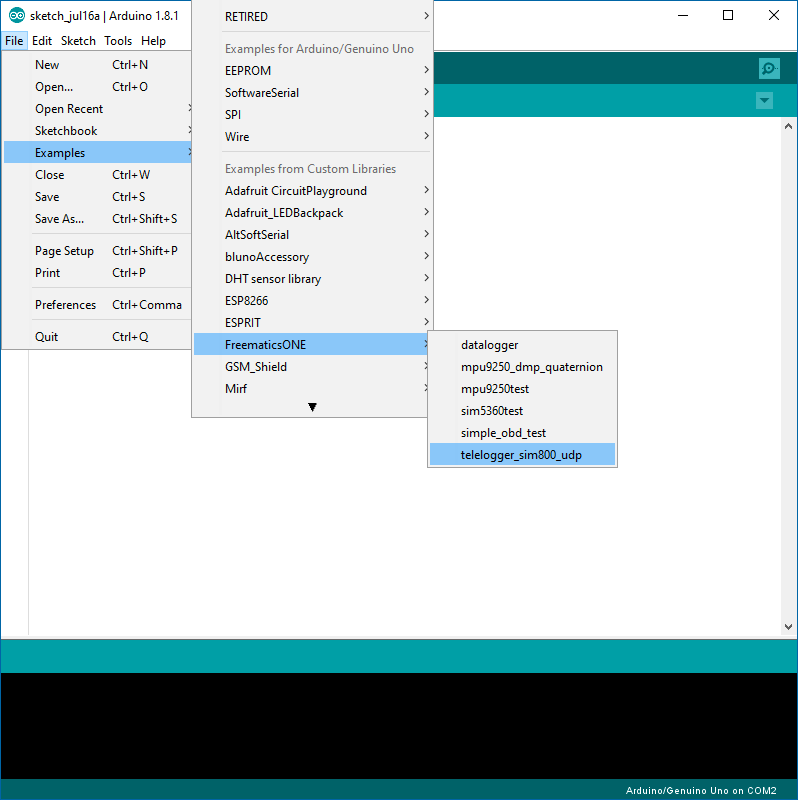Expand the RETIRED examples submenu
This screenshot has height=800, width=798.
pyautogui.click(x=313, y=16)
